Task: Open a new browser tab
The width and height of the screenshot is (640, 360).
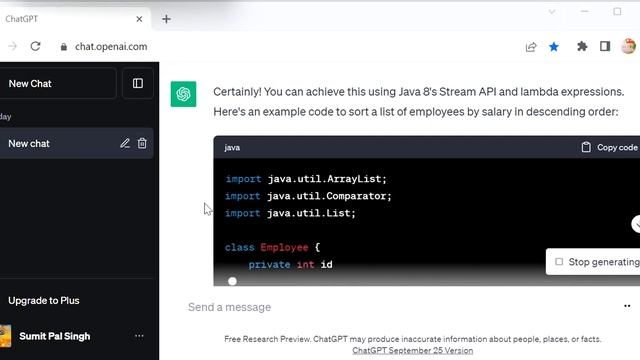Action: 166,19
